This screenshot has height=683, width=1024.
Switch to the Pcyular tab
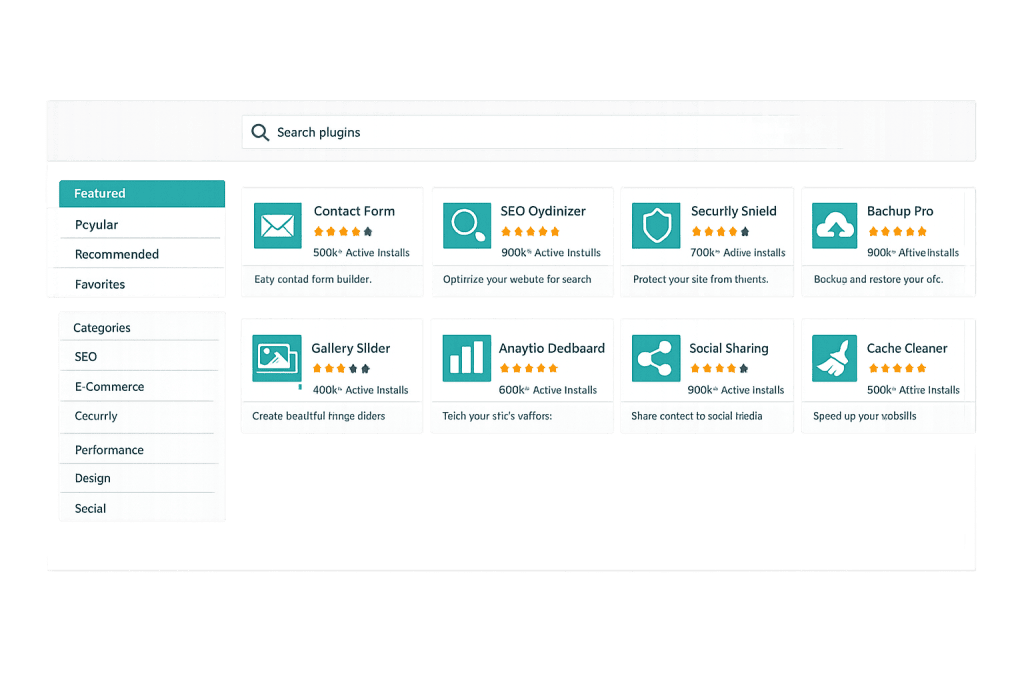tap(142, 224)
